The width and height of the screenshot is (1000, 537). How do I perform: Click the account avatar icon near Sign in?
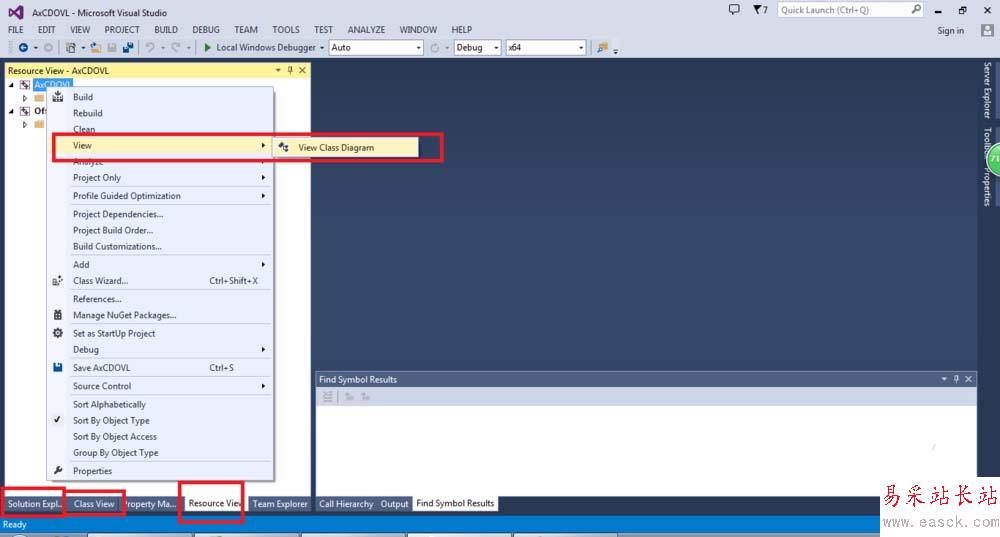987,31
